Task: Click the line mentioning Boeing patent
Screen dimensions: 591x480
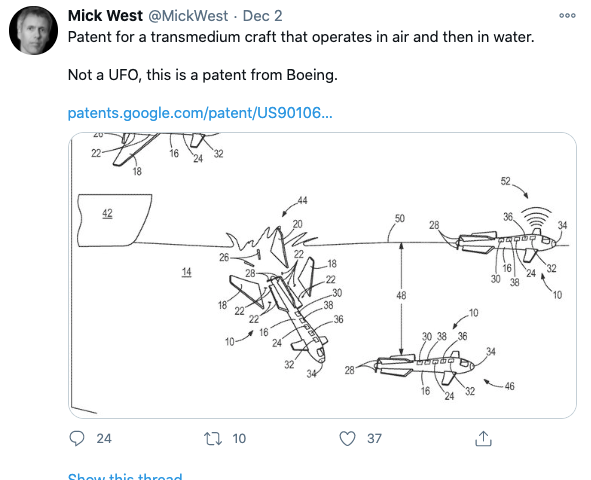Action: [202, 75]
